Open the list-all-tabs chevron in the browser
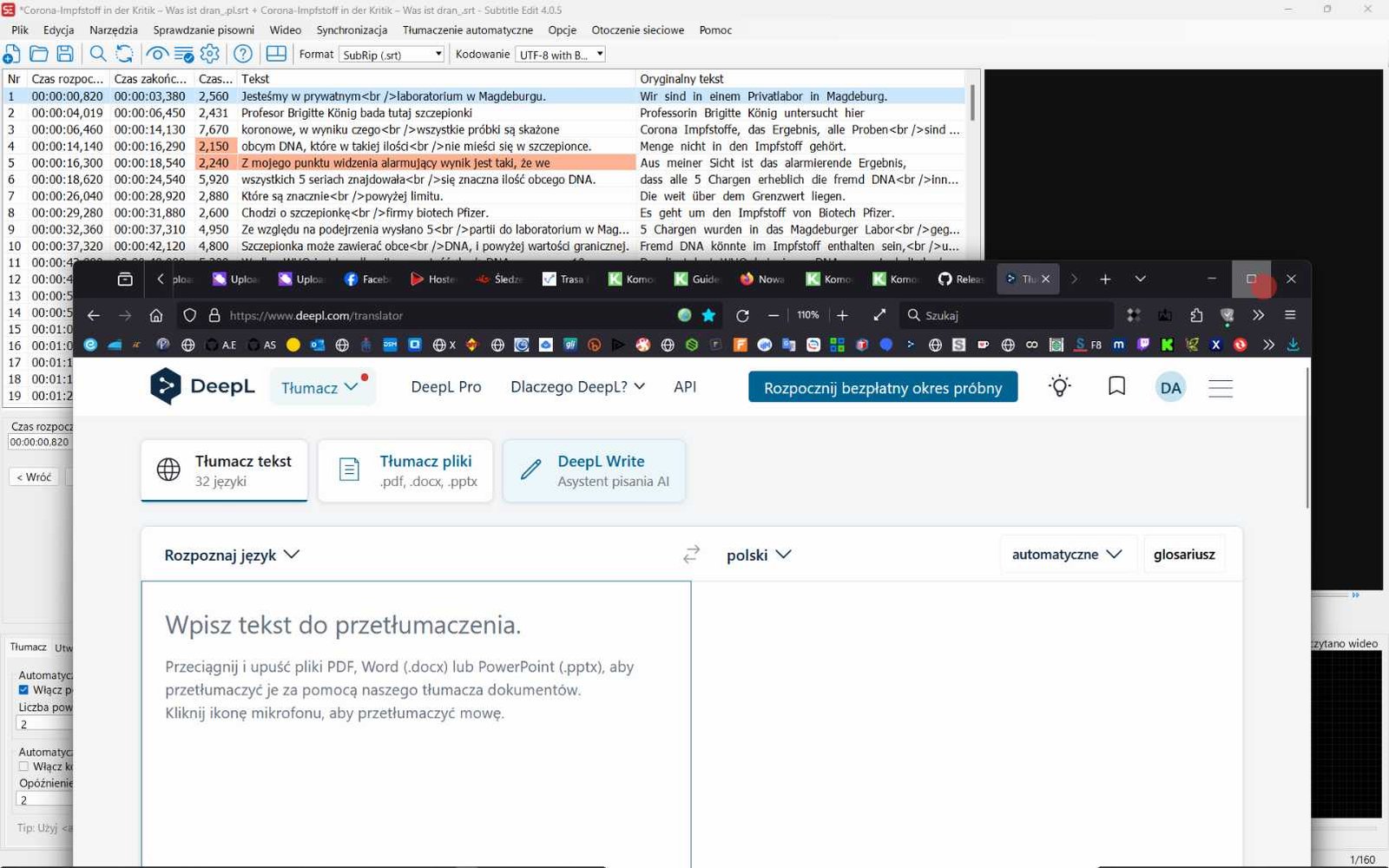1389x868 pixels. click(1140, 279)
